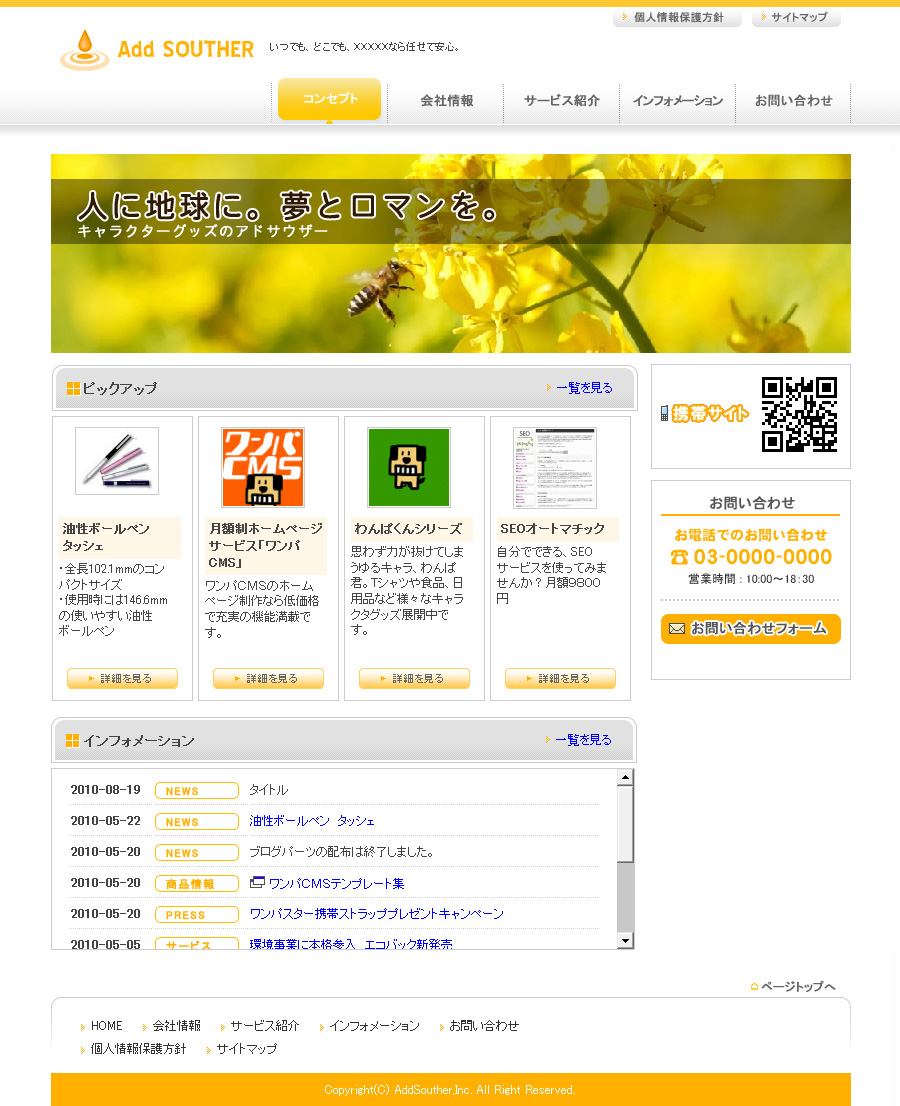The width and height of the screenshot is (900, 1106).
Task: Click the scroll up arrow in the news list
Action: tap(625, 778)
